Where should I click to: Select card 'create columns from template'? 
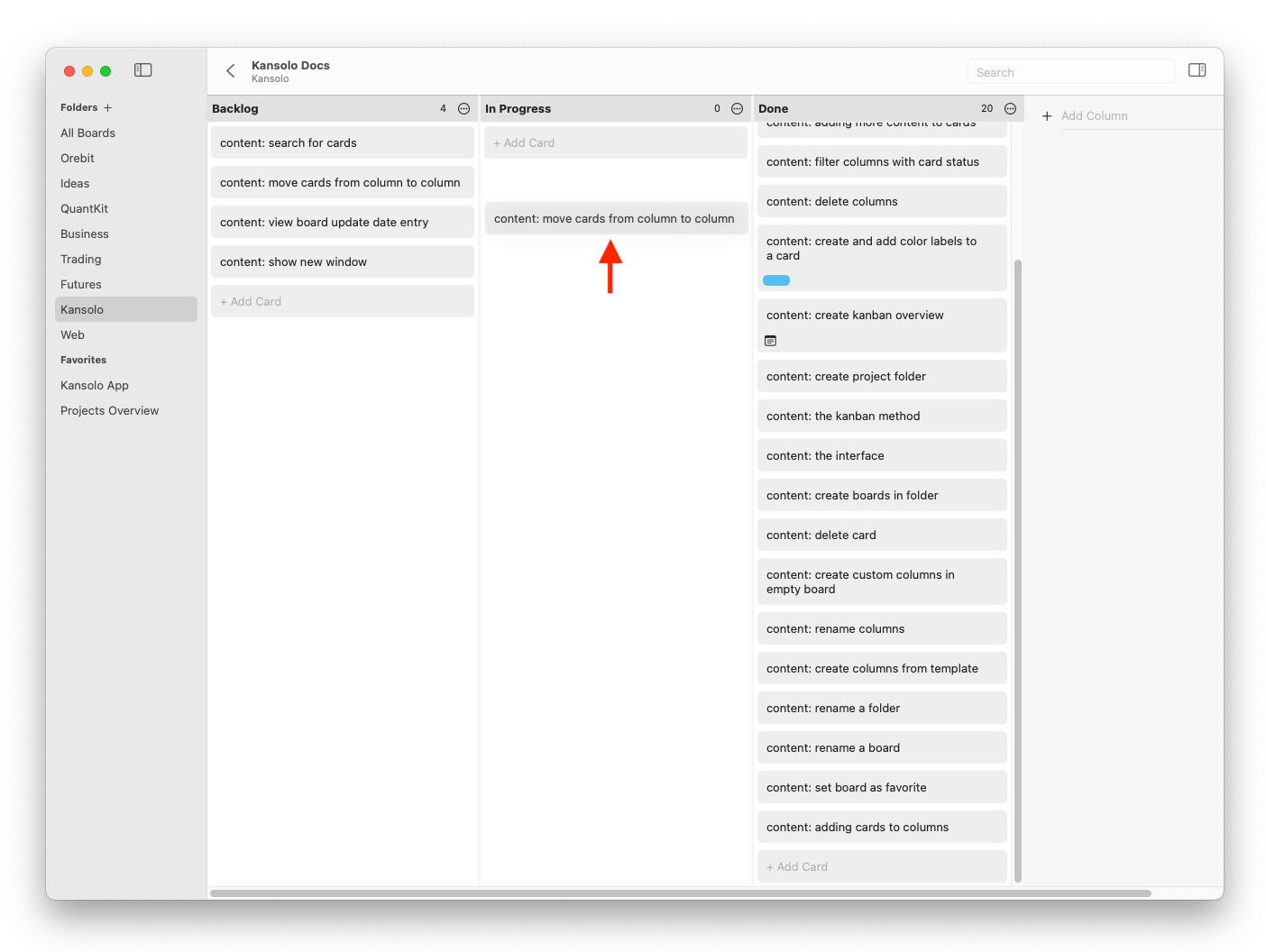pos(882,668)
